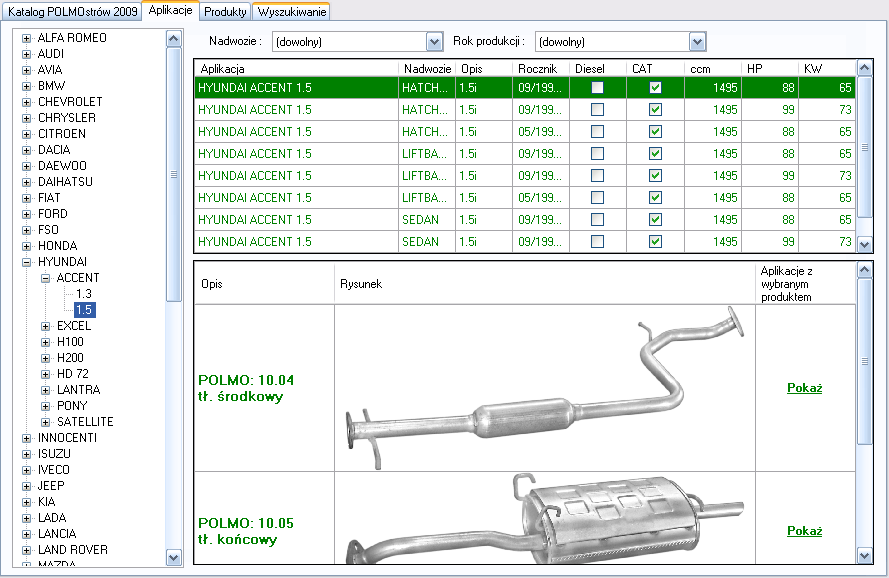Image resolution: width=889 pixels, height=578 pixels.
Task: Expand the LANTRA tree node
Action: (45, 390)
